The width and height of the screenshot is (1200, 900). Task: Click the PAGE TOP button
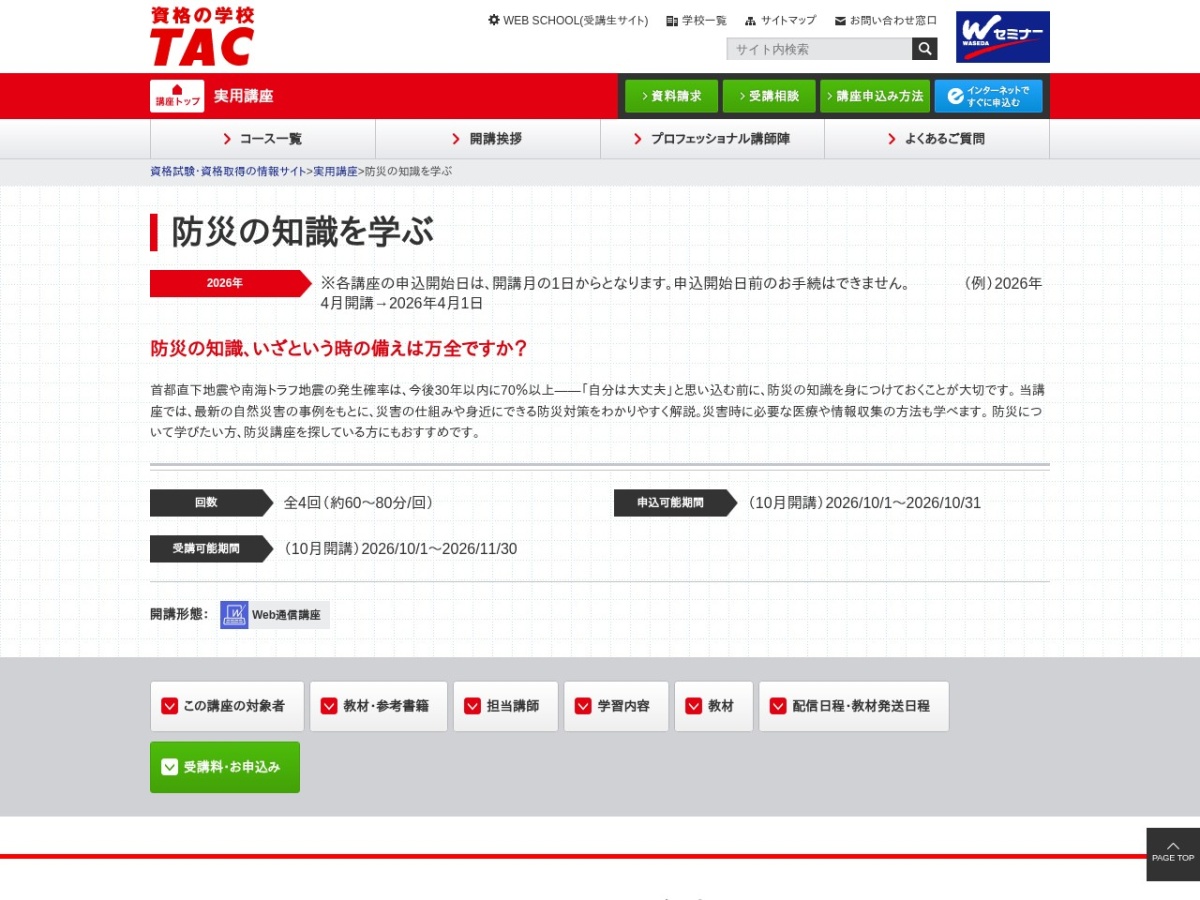[1173, 854]
